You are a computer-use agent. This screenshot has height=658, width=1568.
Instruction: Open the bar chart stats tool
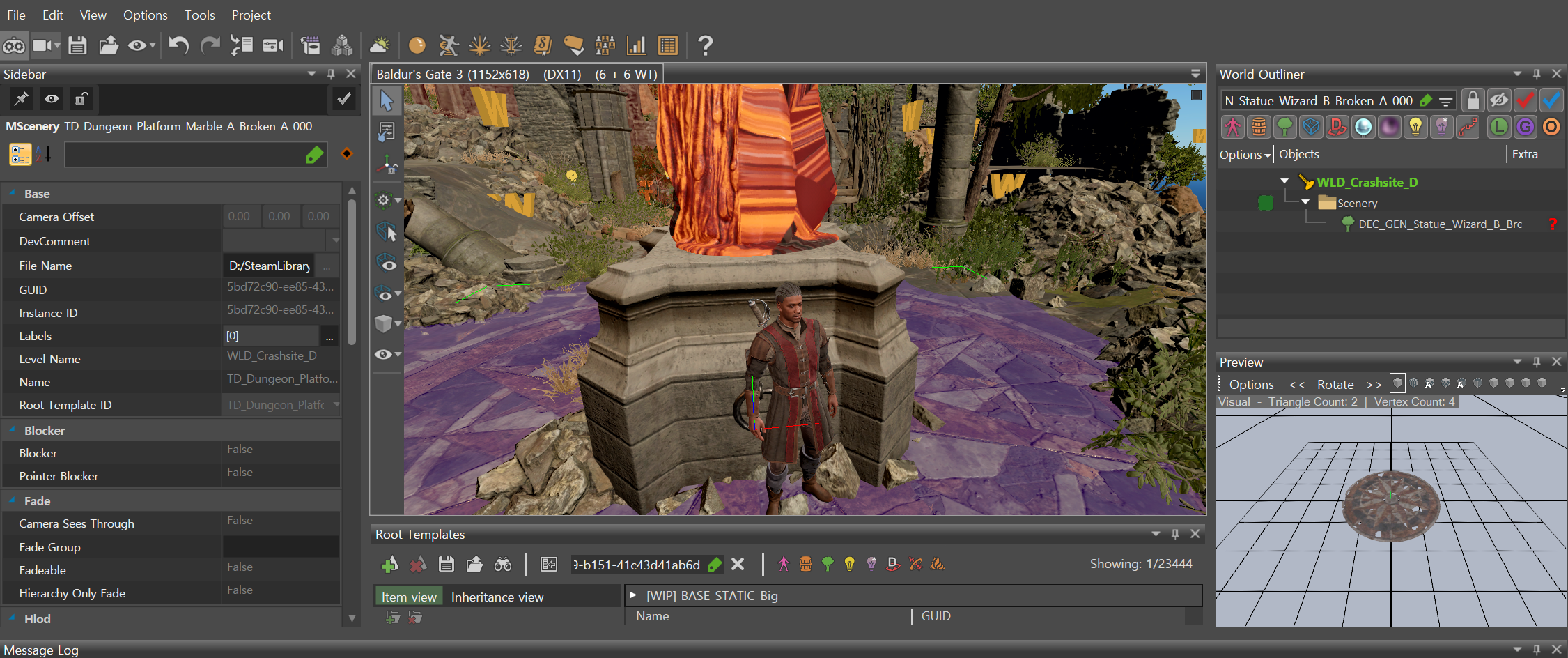(636, 46)
